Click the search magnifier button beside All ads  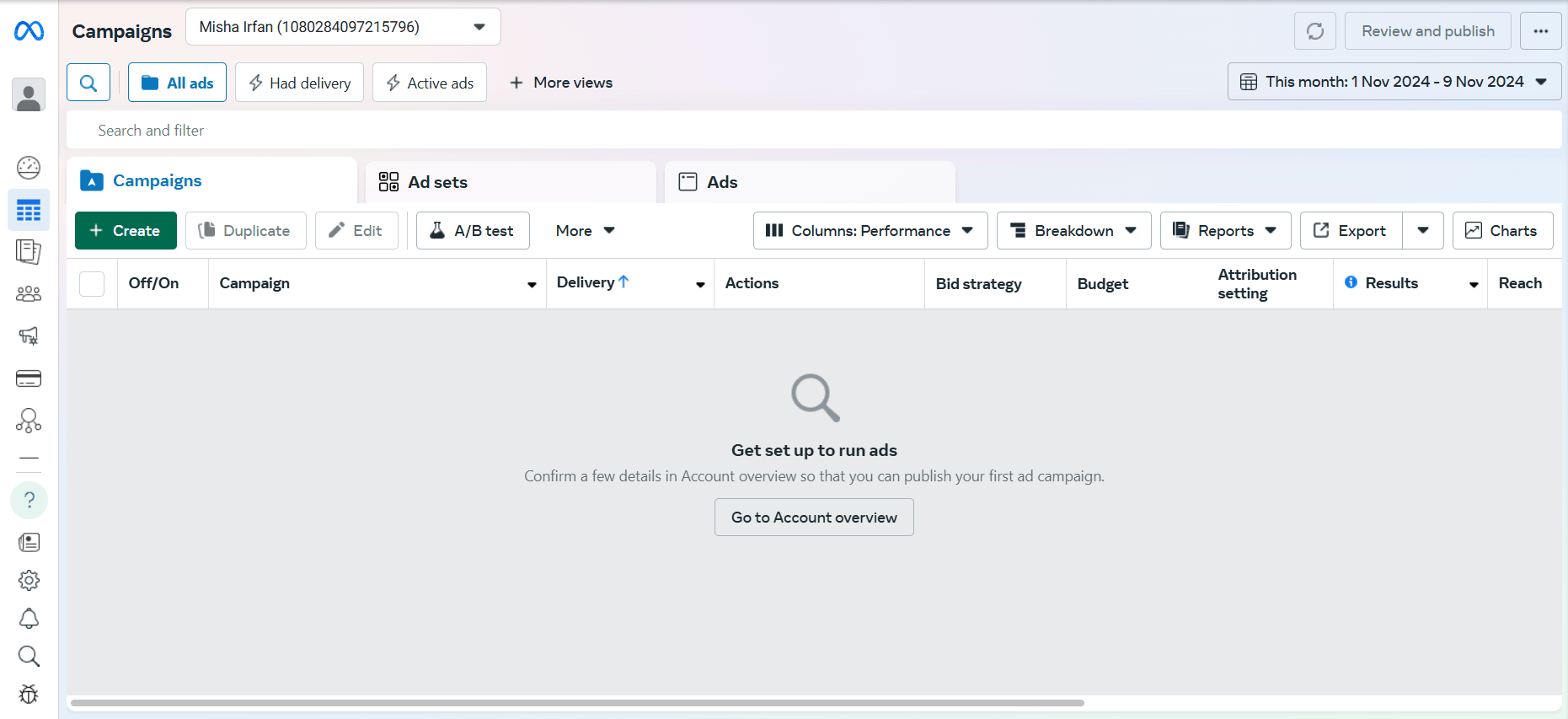(x=88, y=83)
